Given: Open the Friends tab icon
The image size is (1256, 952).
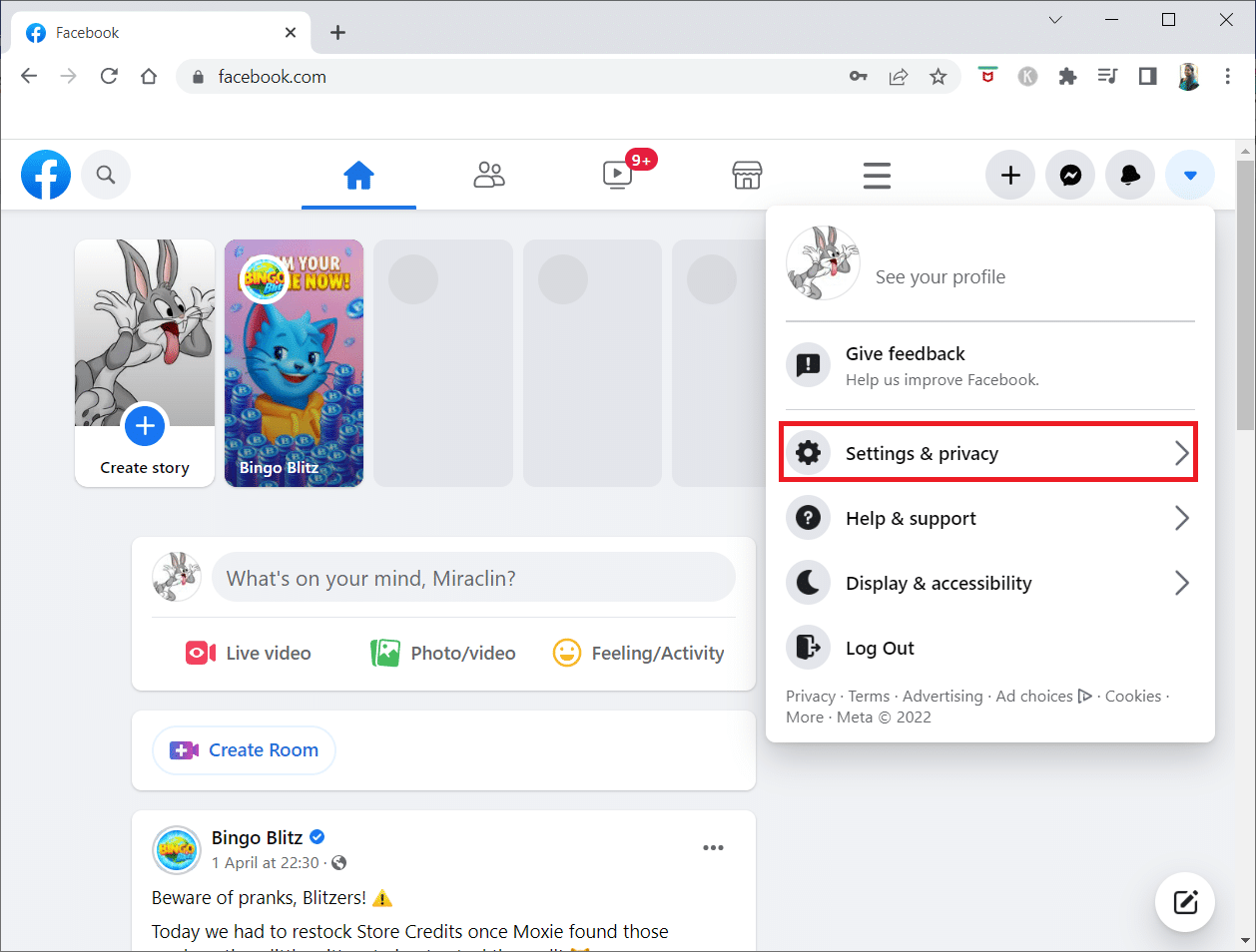Looking at the screenshot, I should click(x=489, y=176).
